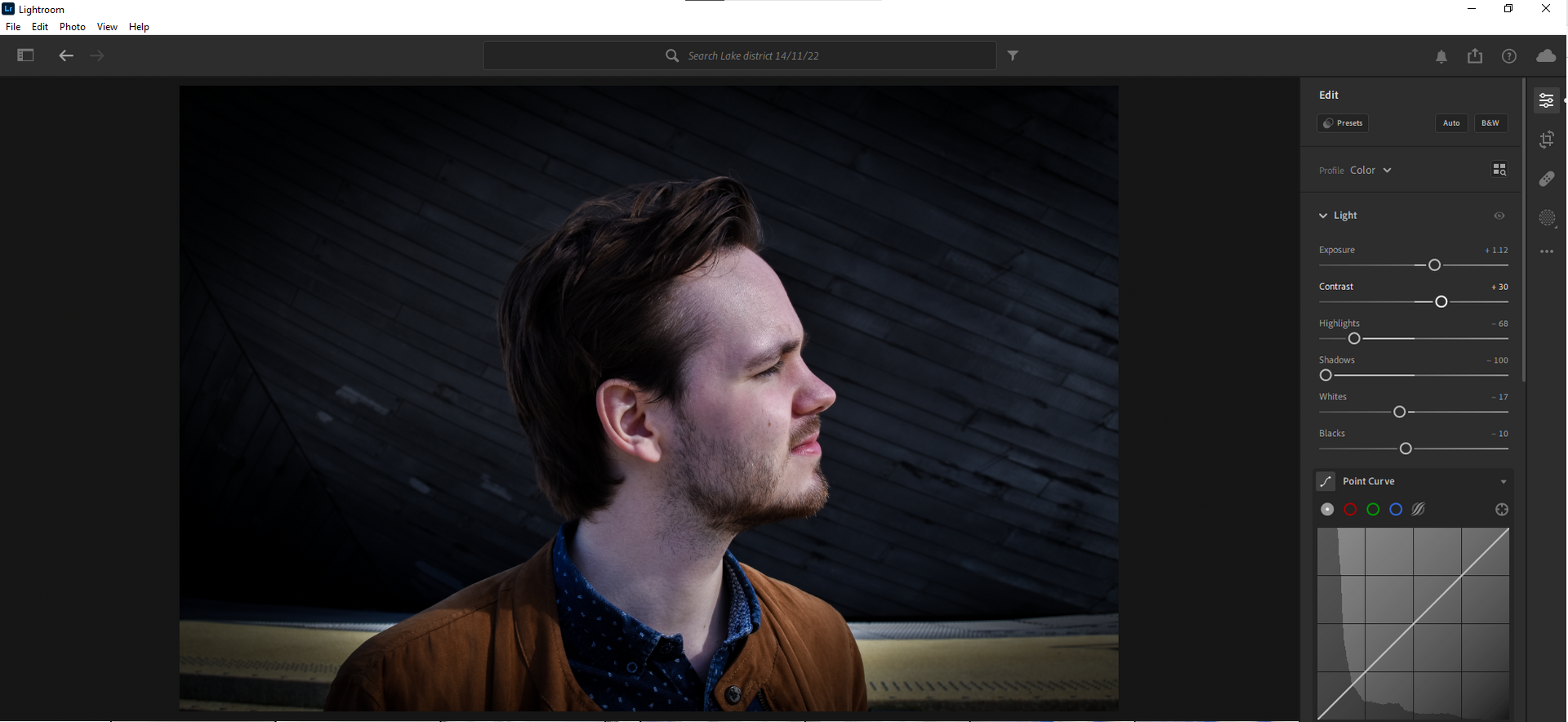Viewport: 1568px width, 722px height.
Task: Check cloud sync status
Action: click(x=1546, y=56)
